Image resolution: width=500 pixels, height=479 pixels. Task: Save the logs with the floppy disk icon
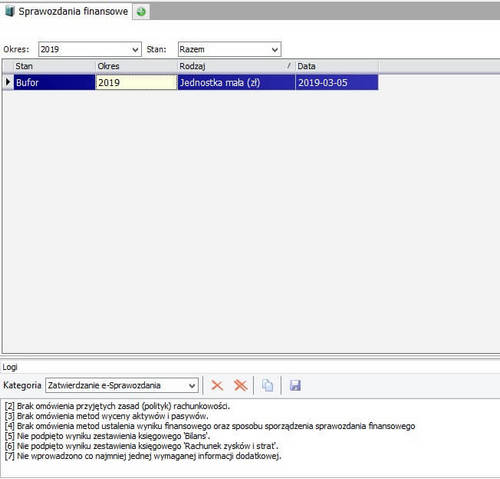[295, 385]
